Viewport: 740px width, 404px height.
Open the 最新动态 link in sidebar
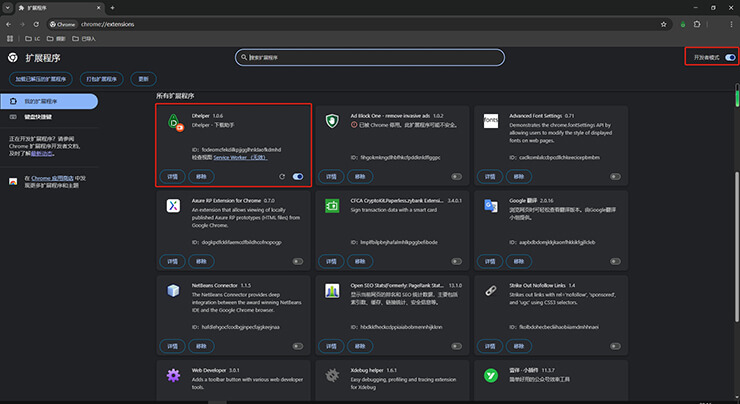coord(42,154)
